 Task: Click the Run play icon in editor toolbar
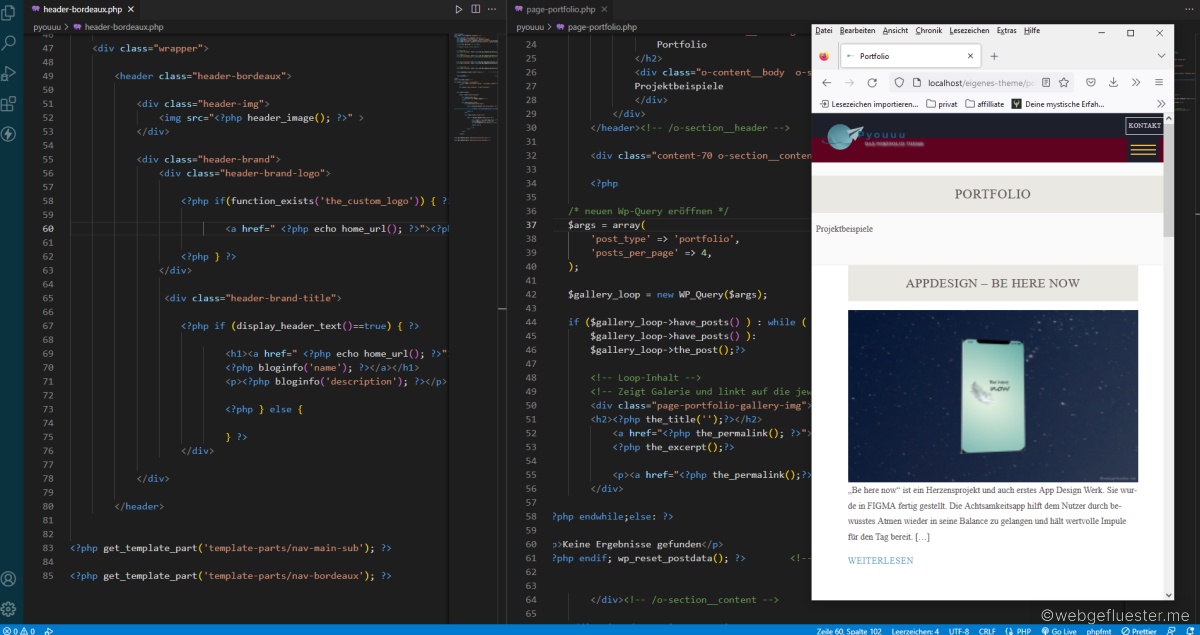point(459,9)
